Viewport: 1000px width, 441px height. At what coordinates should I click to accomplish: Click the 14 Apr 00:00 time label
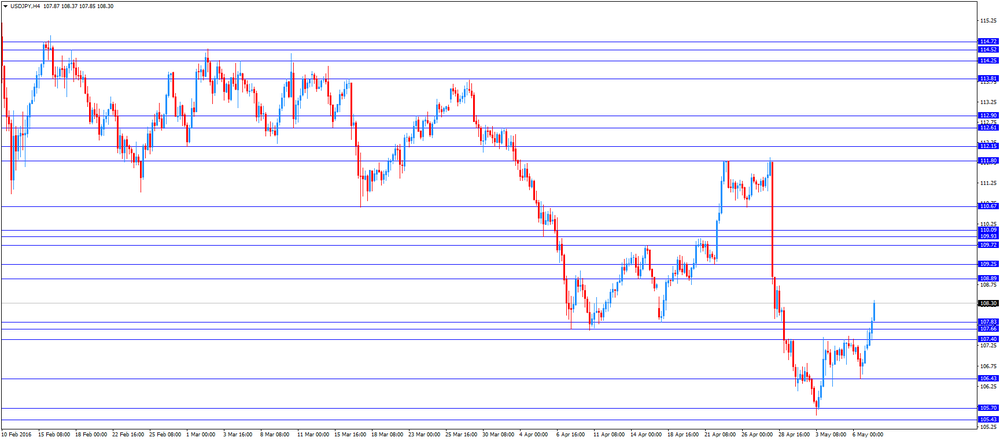click(646, 435)
